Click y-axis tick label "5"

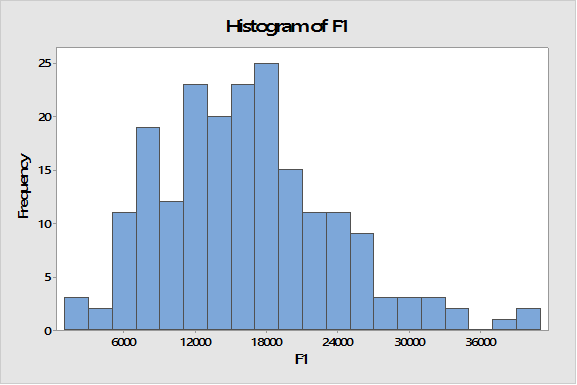[48, 277]
